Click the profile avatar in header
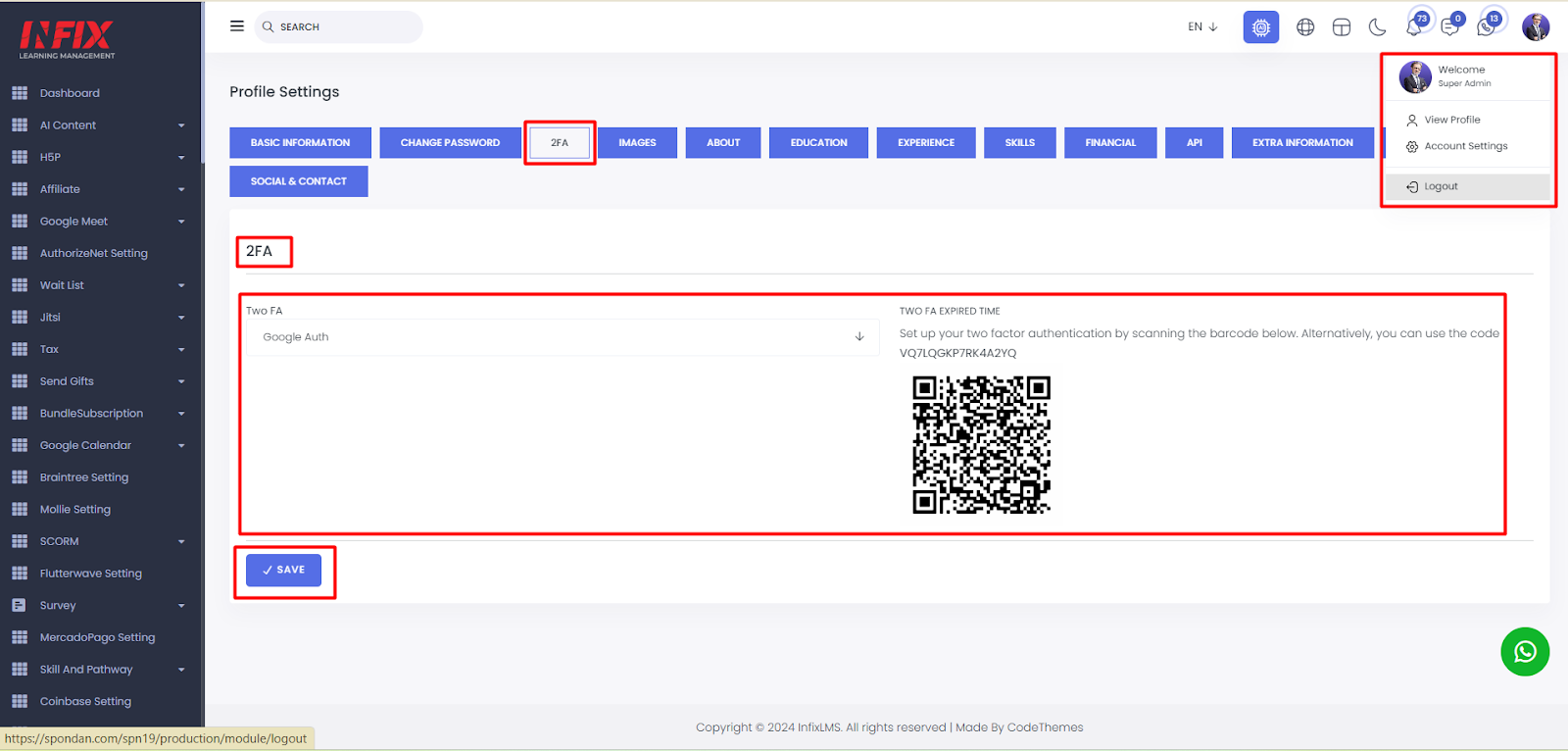Viewport: 1568px width, 751px height. (x=1536, y=27)
